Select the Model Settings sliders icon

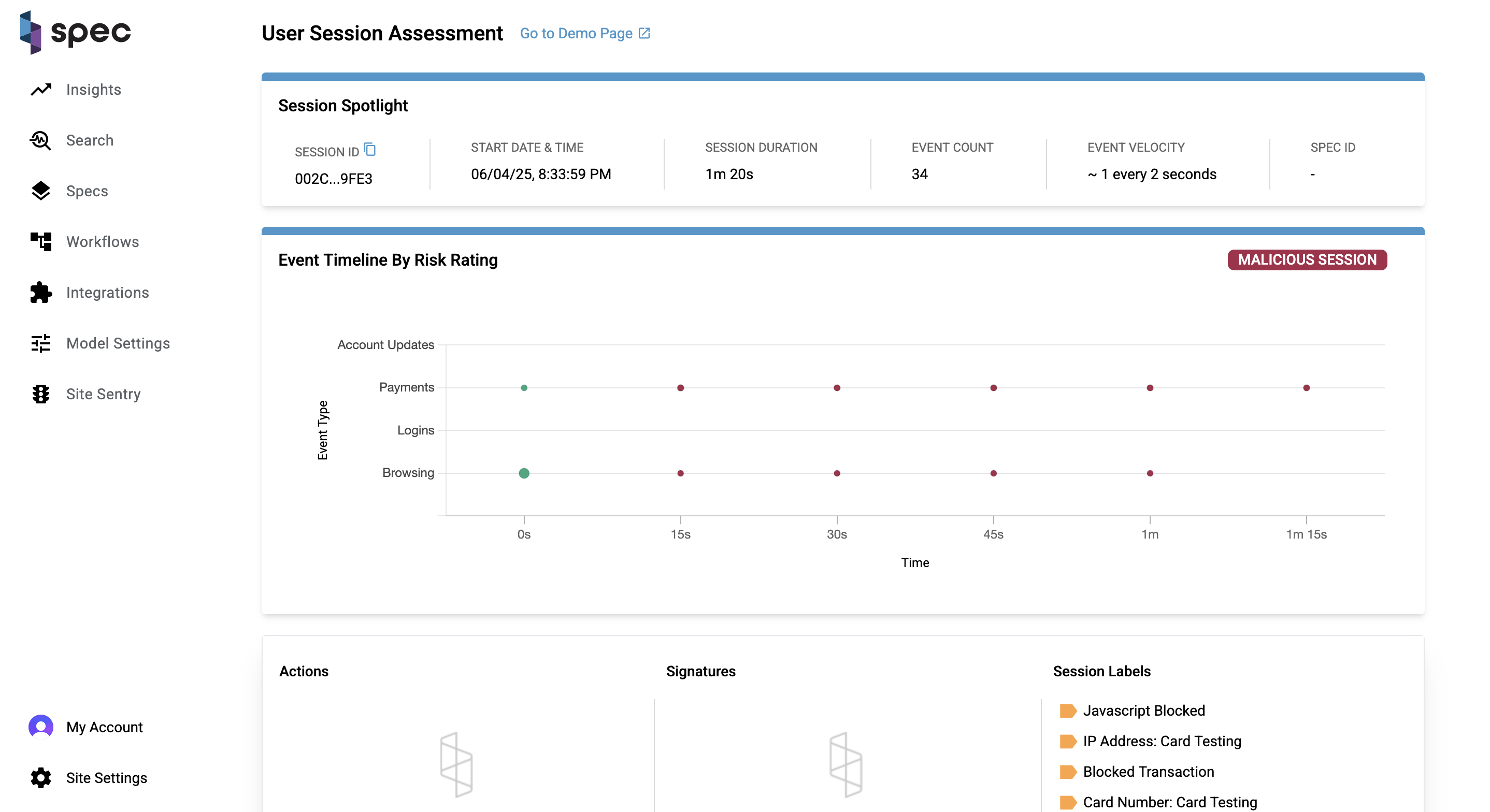point(41,343)
